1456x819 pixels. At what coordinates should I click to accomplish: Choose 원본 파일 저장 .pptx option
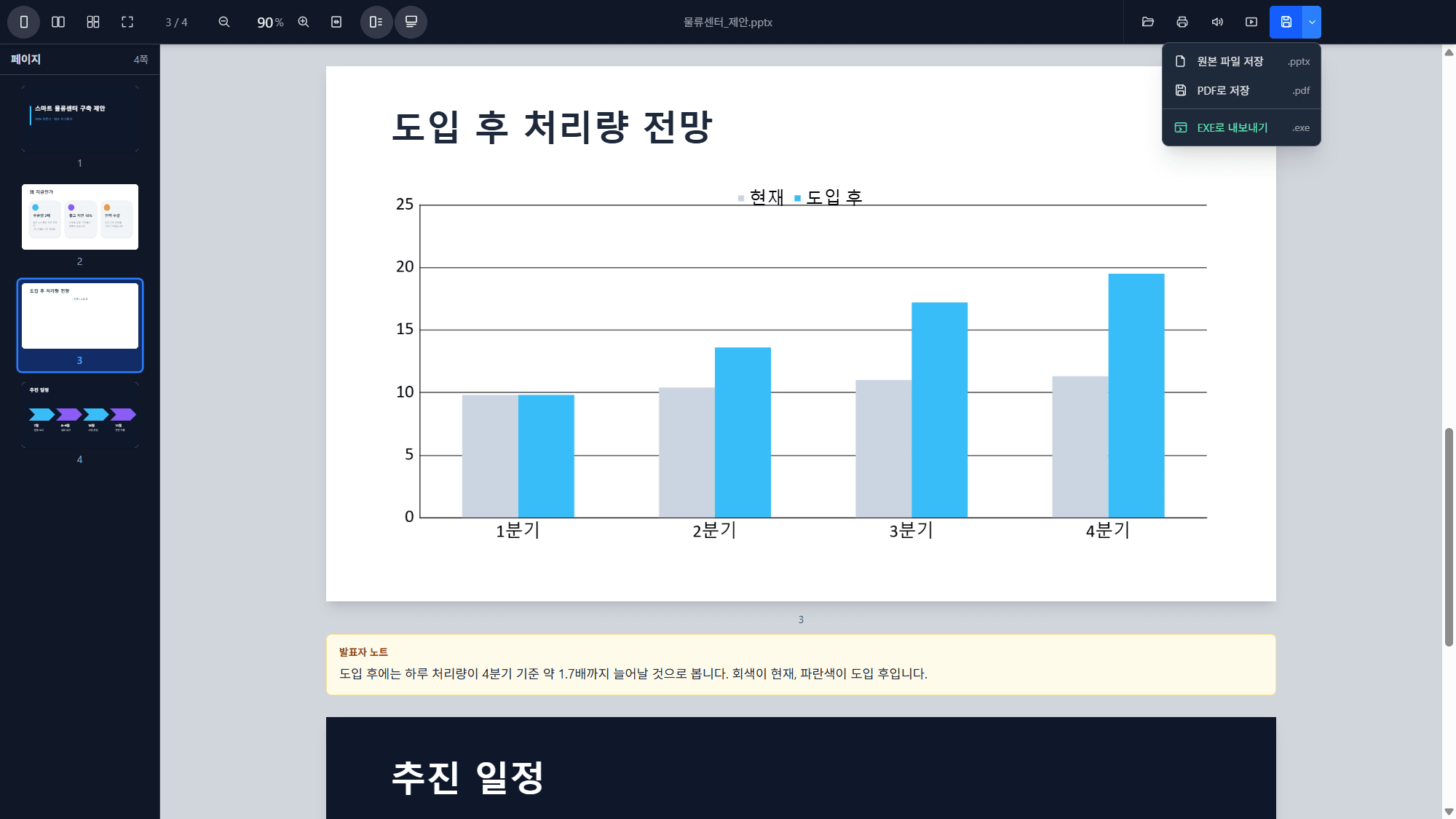[x=1242, y=61]
